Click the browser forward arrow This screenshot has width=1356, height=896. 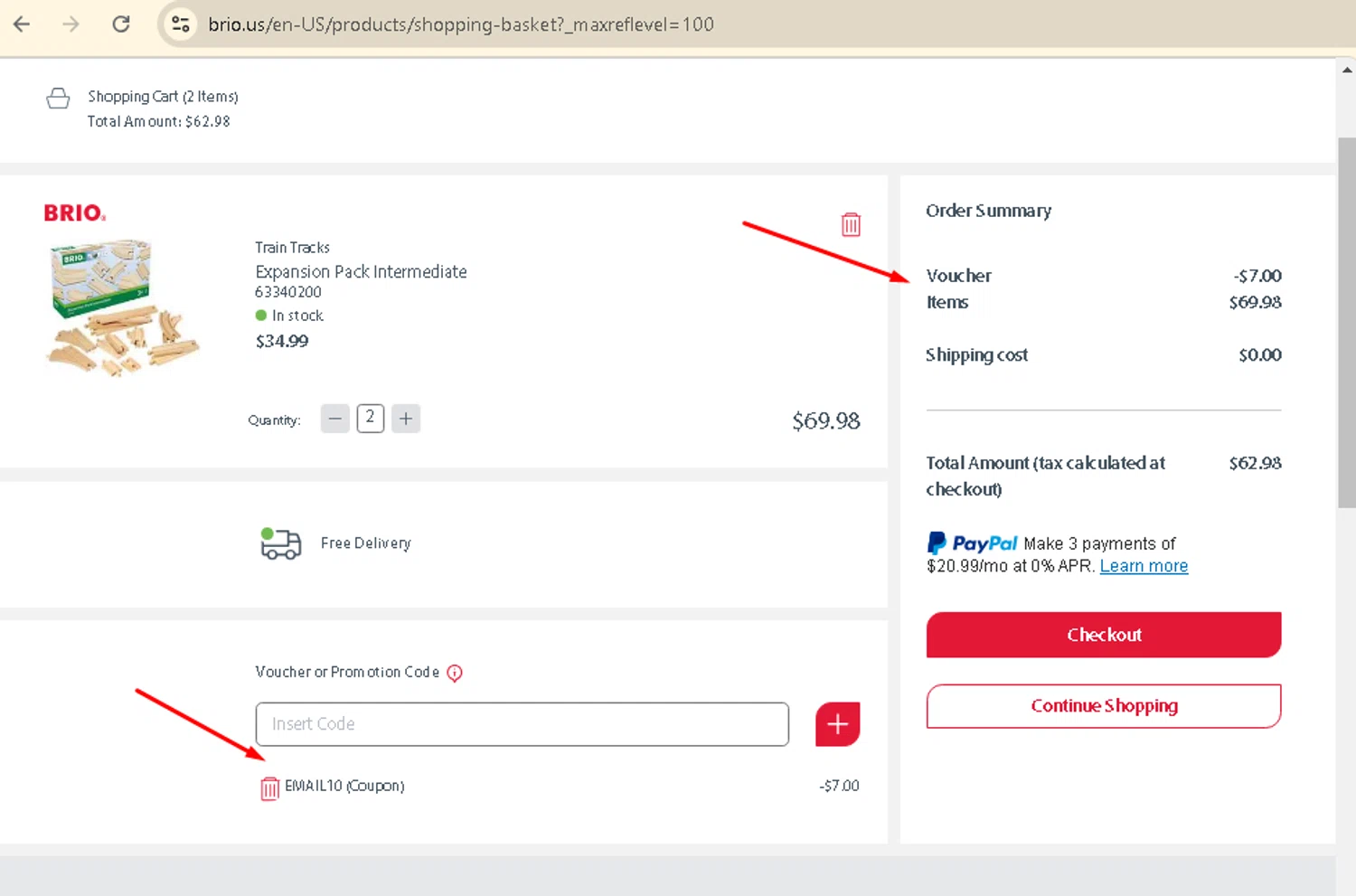71,24
